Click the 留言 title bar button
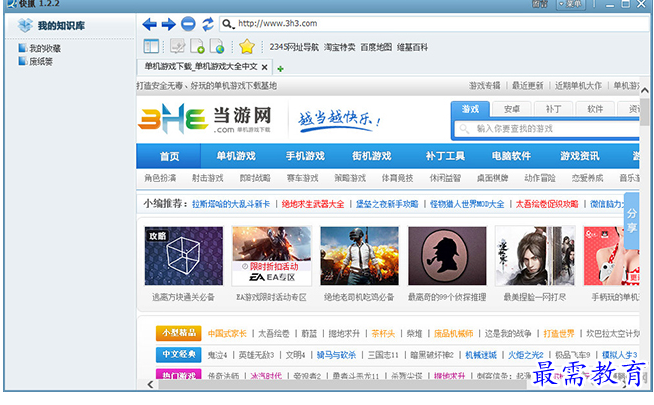Viewport: 654px width, 405px height. tap(540, 4)
